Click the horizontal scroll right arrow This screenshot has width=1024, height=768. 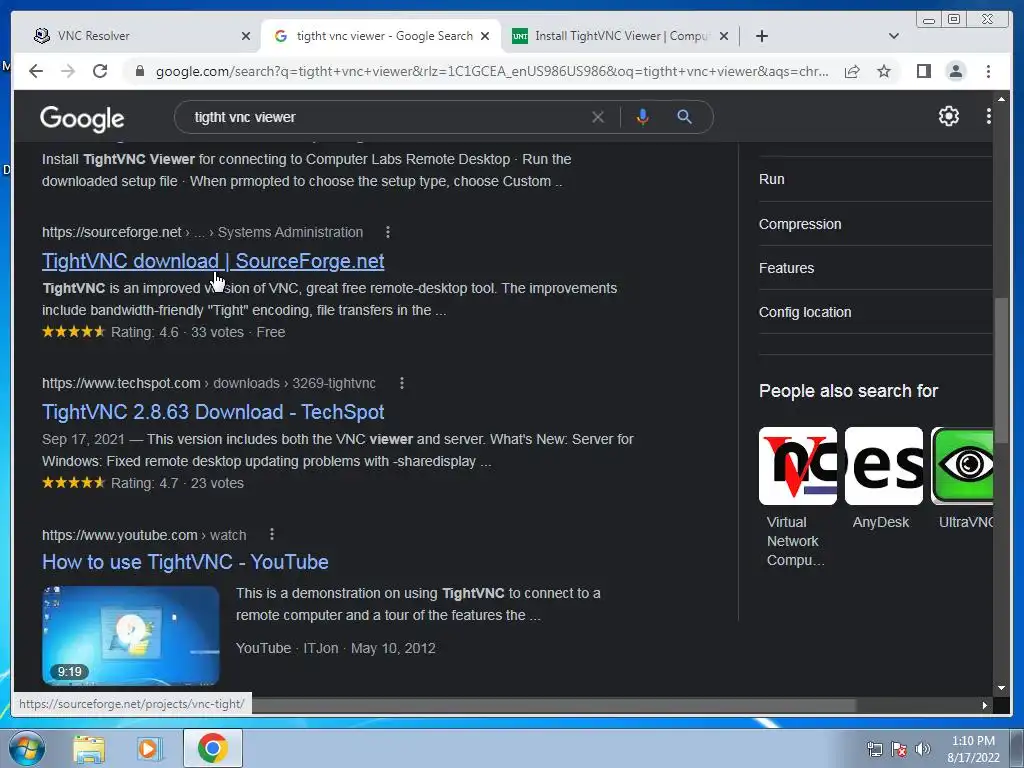click(985, 705)
